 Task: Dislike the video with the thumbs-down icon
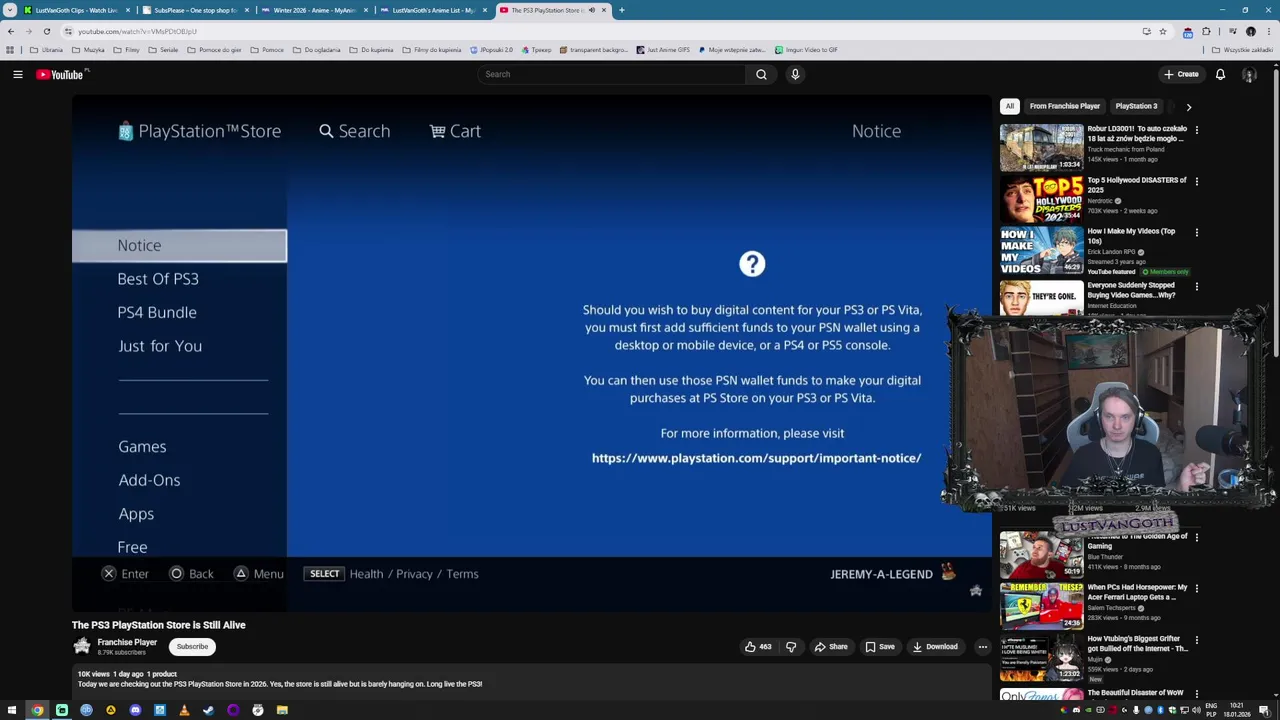[791, 647]
